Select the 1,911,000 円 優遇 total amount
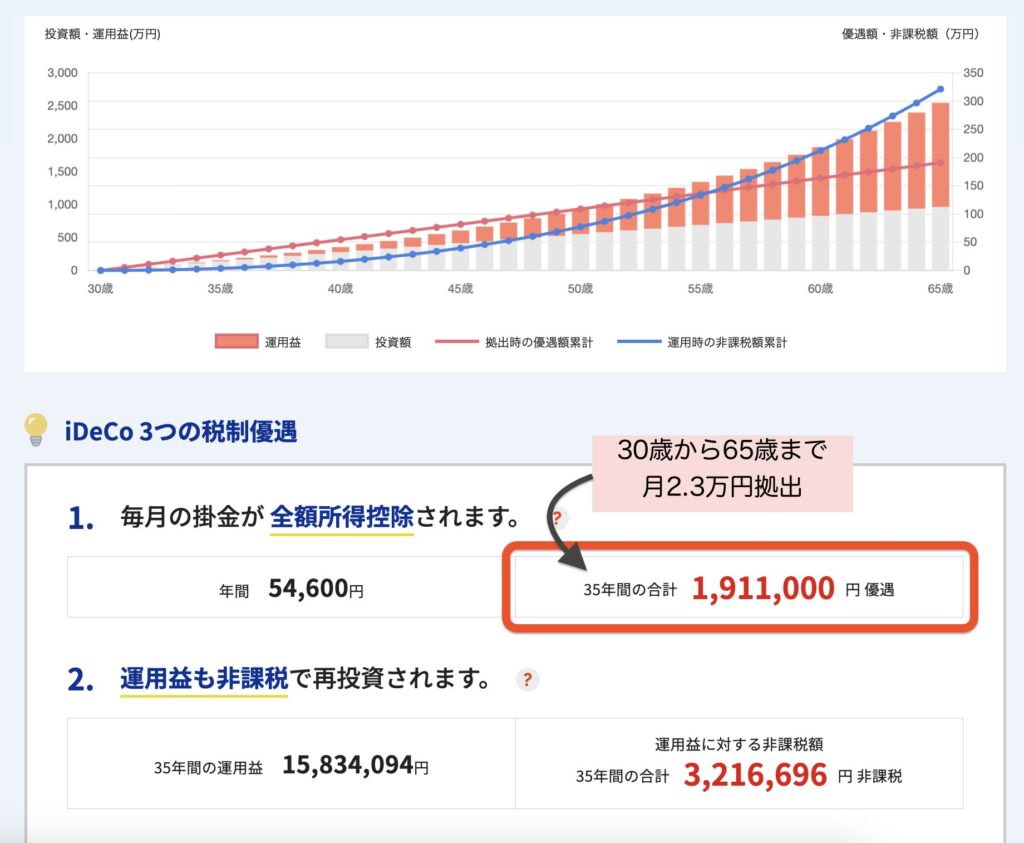 762,589
